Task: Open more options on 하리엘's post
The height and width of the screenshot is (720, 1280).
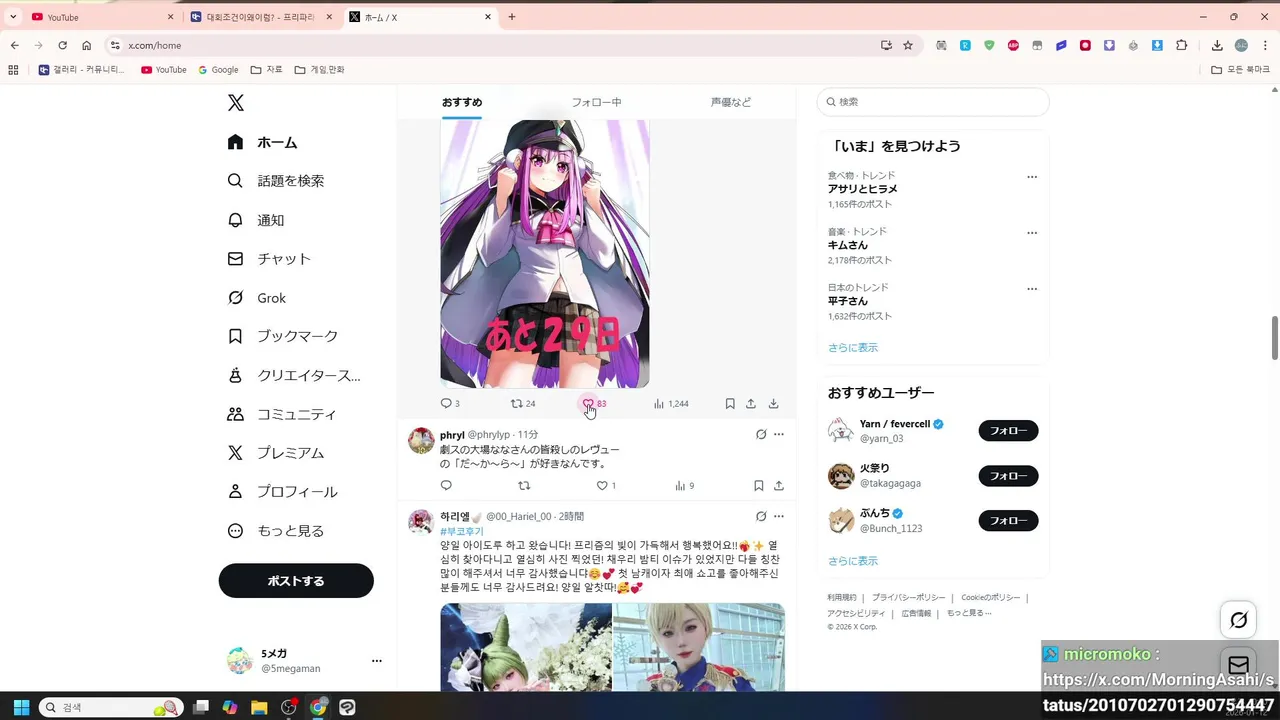Action: point(779,516)
